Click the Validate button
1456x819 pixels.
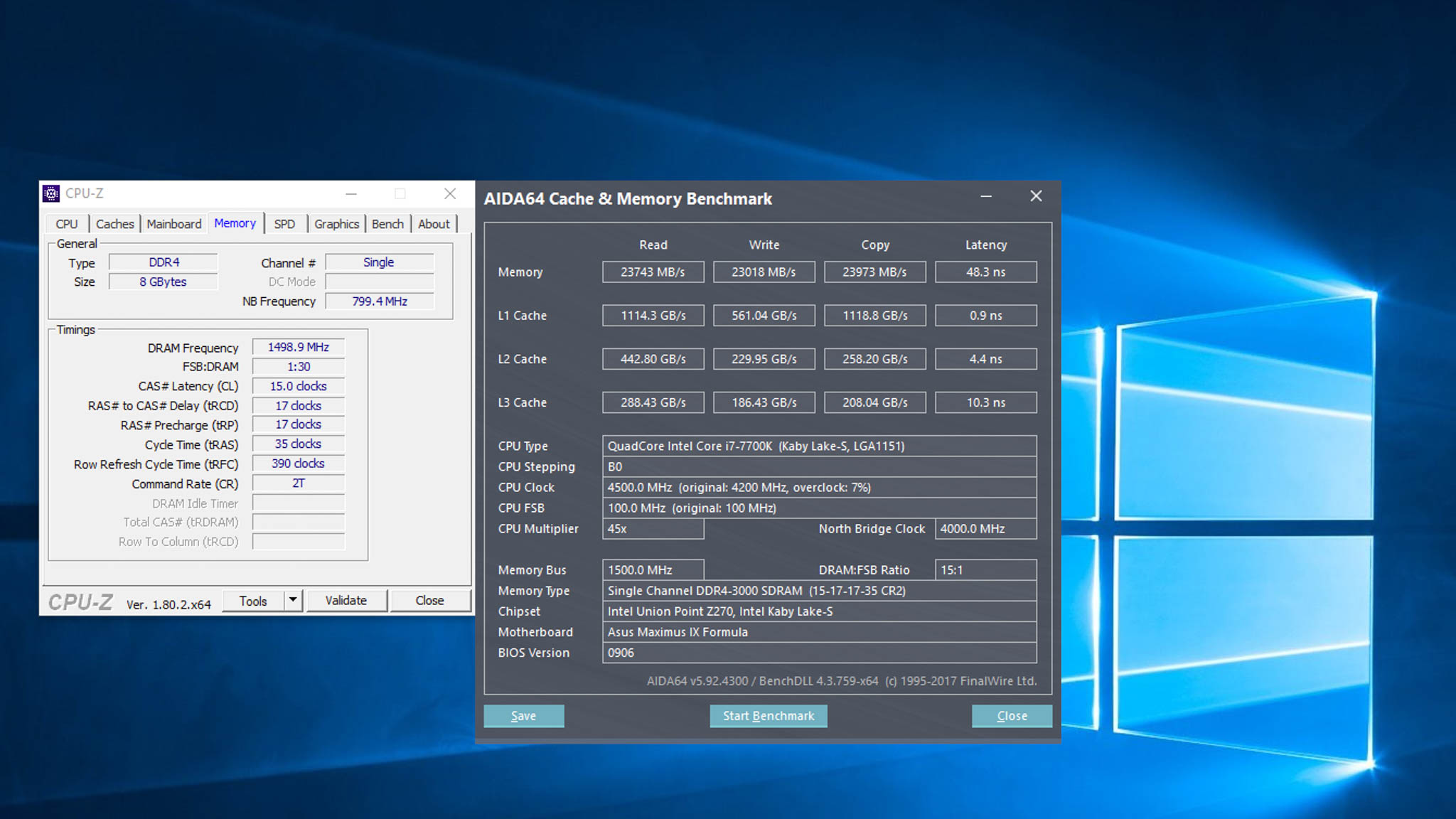coord(346,601)
